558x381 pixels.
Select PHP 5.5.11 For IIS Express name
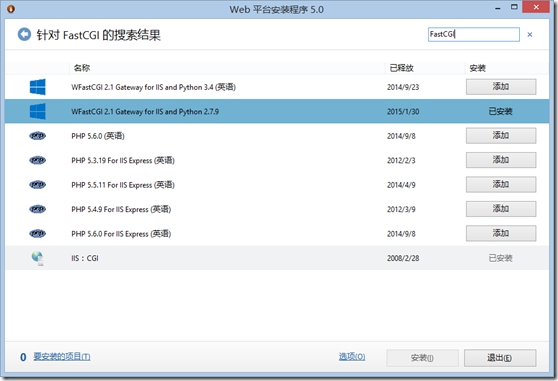[x=123, y=185]
